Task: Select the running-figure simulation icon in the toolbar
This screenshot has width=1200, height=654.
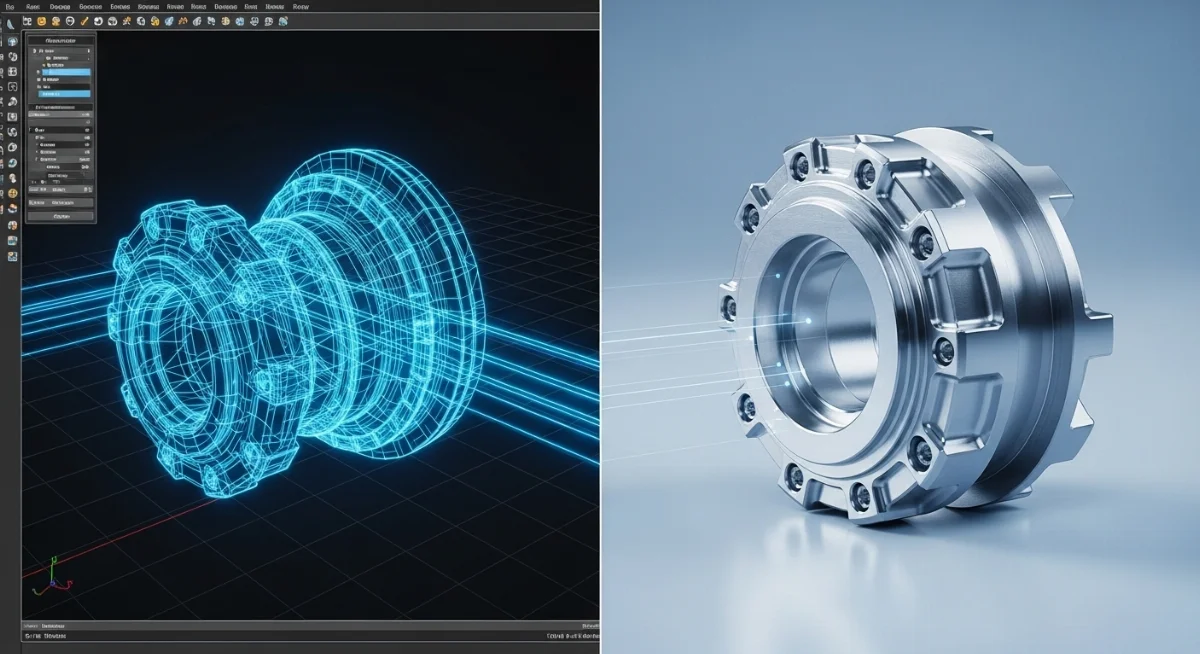Action: pyautogui.click(x=127, y=21)
